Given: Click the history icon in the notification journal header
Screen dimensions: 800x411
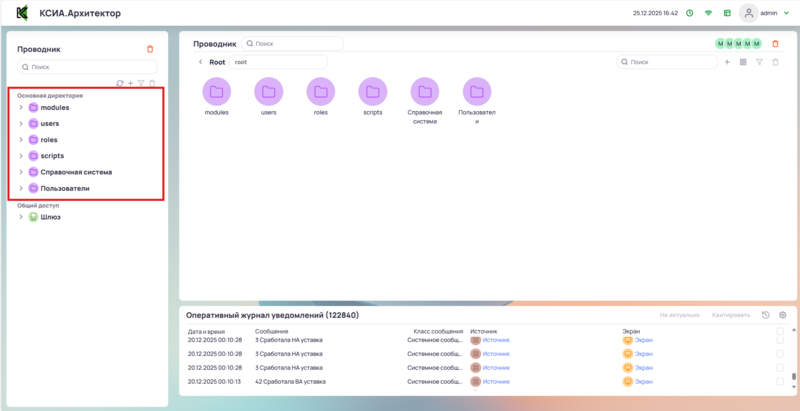Looking at the screenshot, I should pyautogui.click(x=766, y=315).
